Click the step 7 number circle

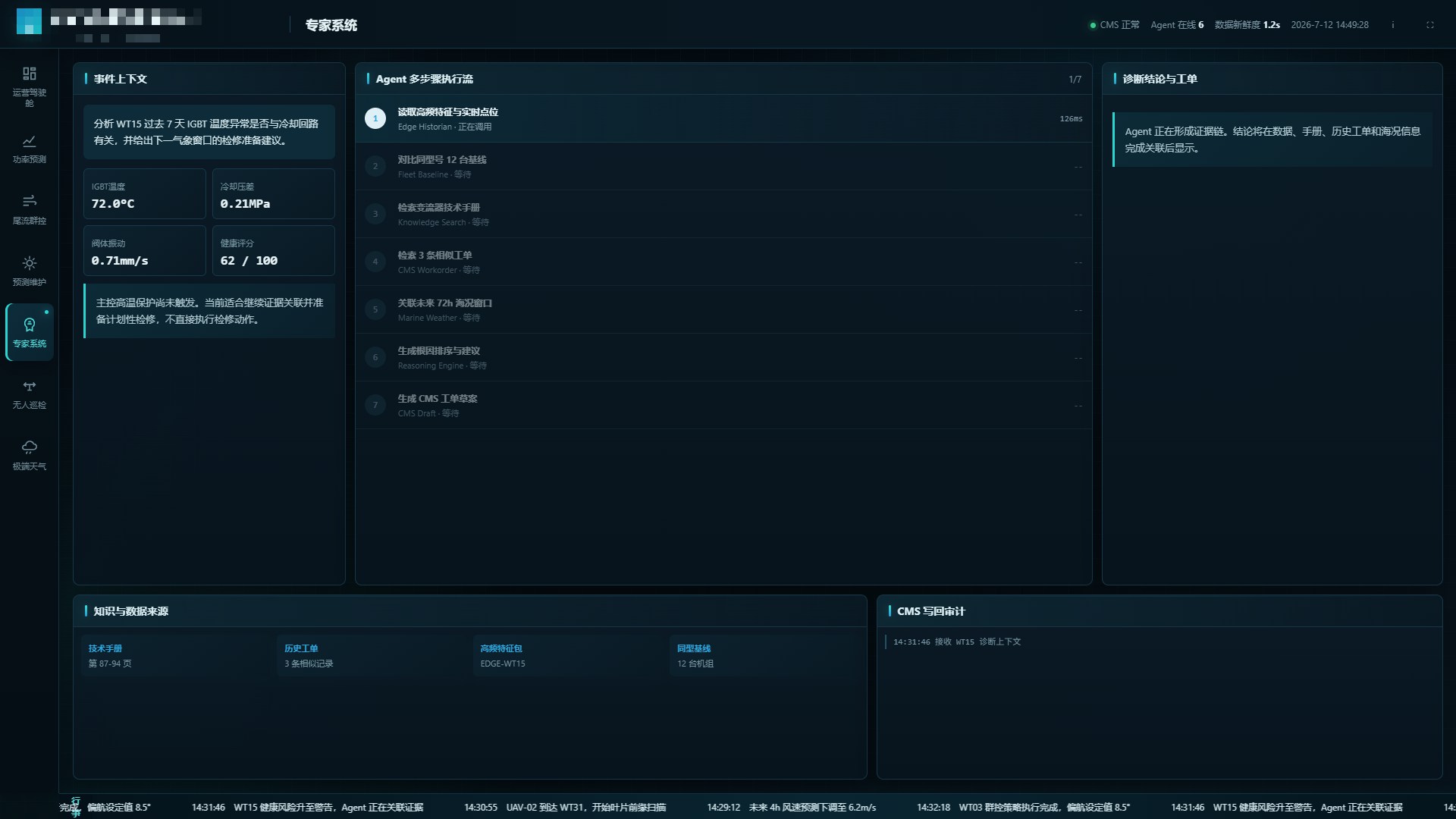coord(375,405)
